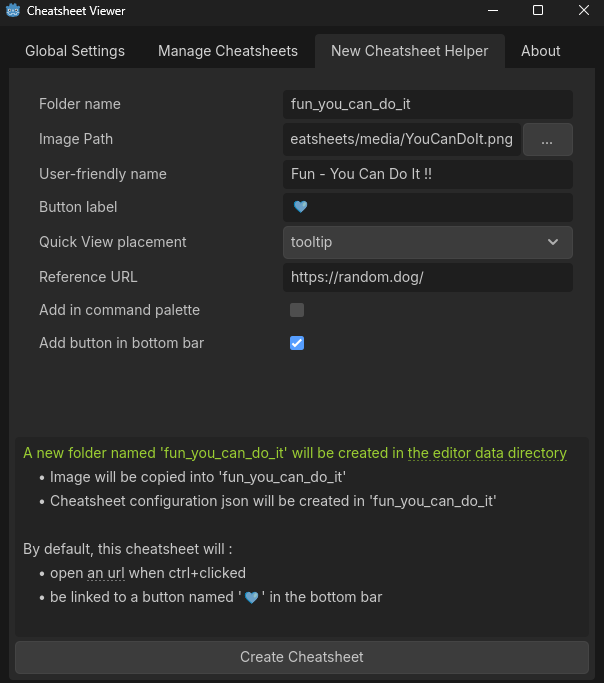
Task: Maximize the Cheatsheet Viewer window
Action: (x=538, y=11)
